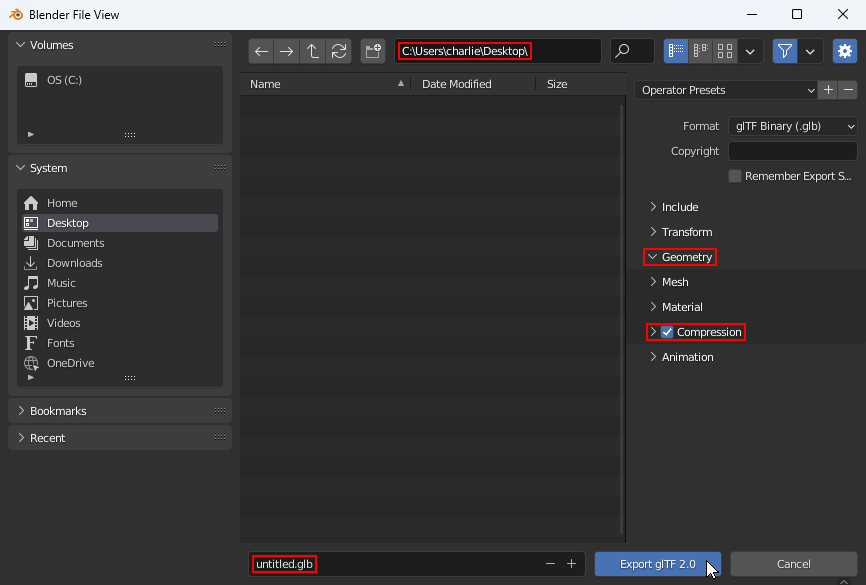The width and height of the screenshot is (866, 585).
Task: Open the Format dropdown
Action: [x=792, y=126]
